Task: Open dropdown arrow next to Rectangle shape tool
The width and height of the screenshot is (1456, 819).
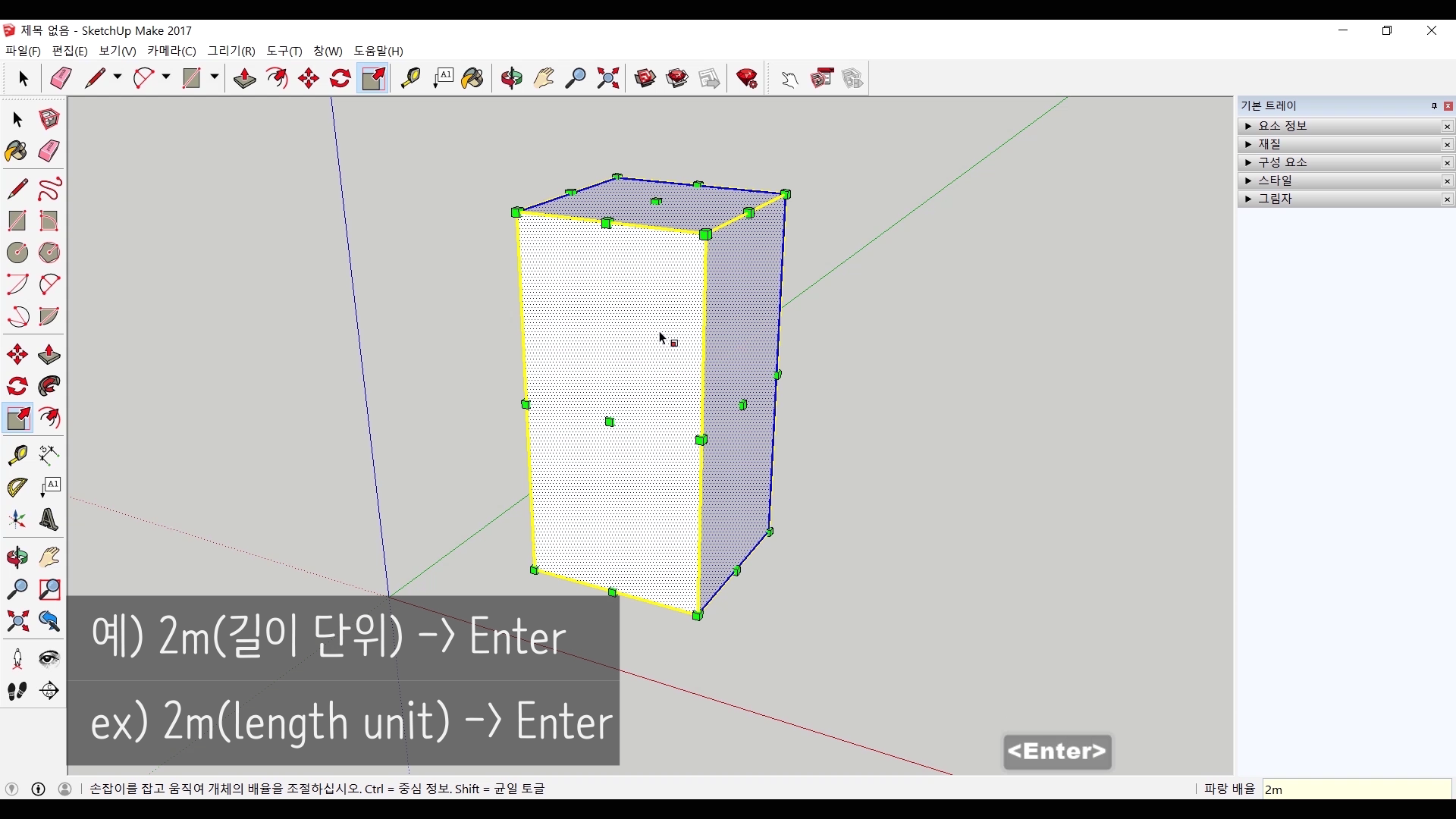Action: click(215, 77)
